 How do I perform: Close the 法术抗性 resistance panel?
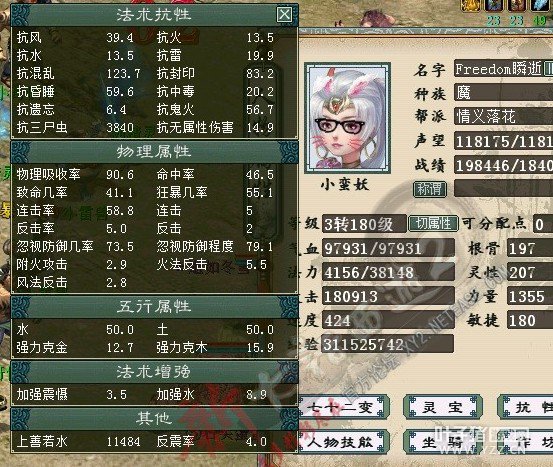pos(285,15)
